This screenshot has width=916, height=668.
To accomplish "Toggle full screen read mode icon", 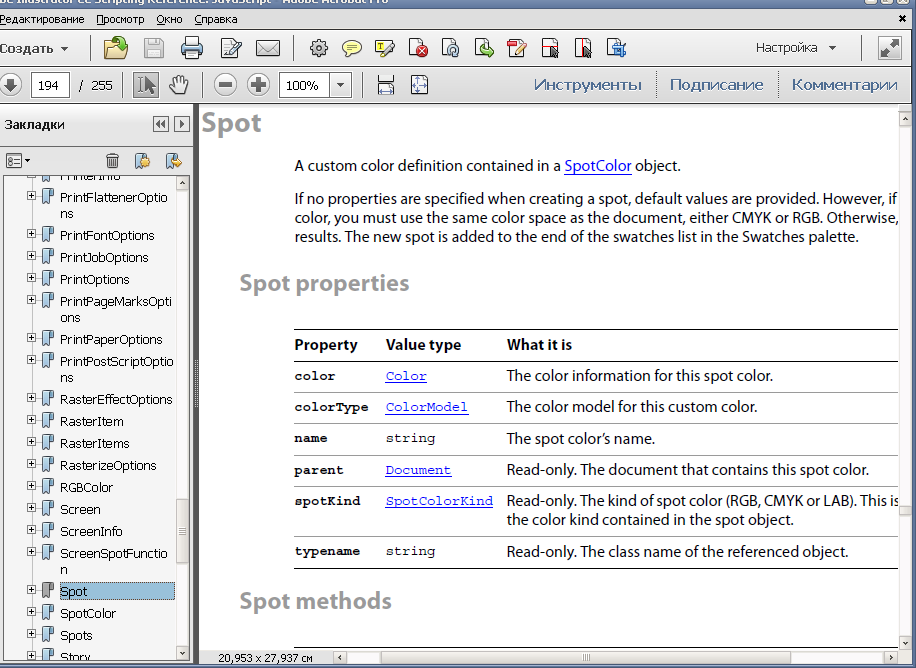I will [889, 48].
